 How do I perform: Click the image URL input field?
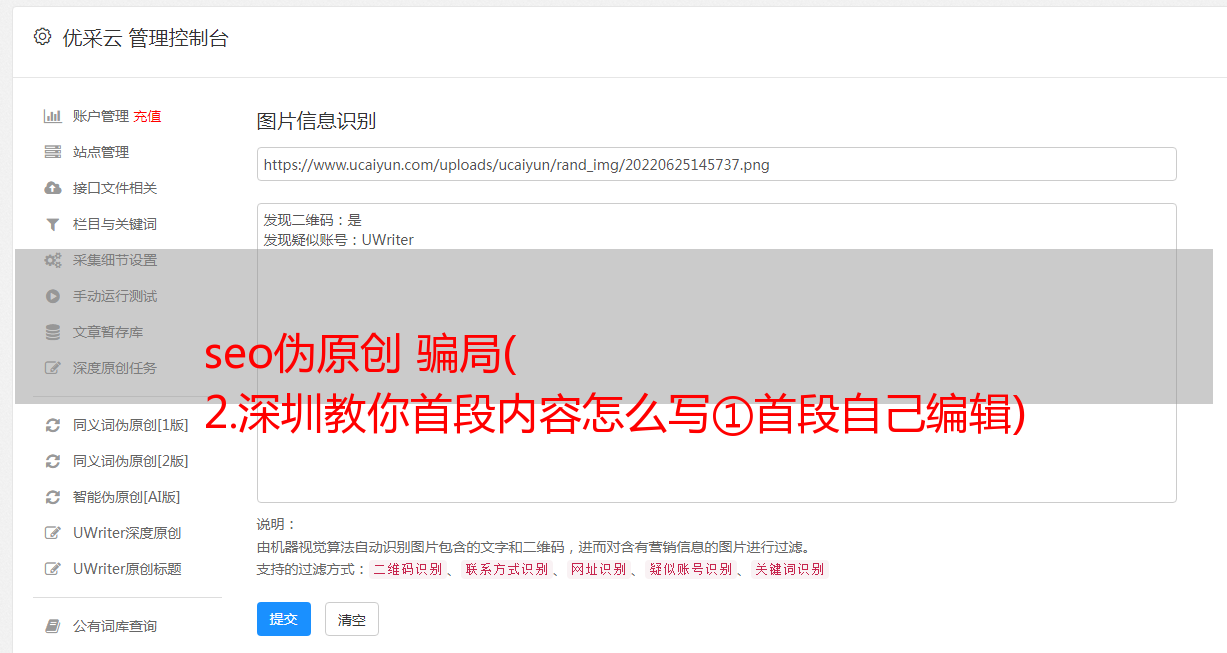(x=716, y=164)
